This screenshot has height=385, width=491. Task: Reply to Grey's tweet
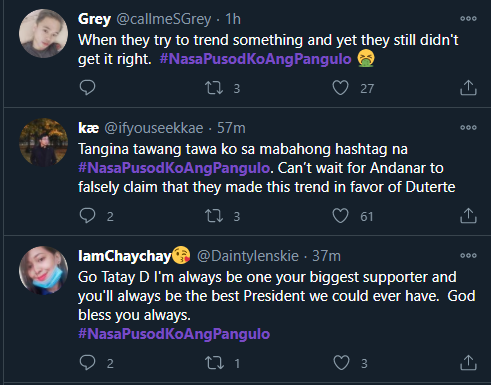coord(87,88)
